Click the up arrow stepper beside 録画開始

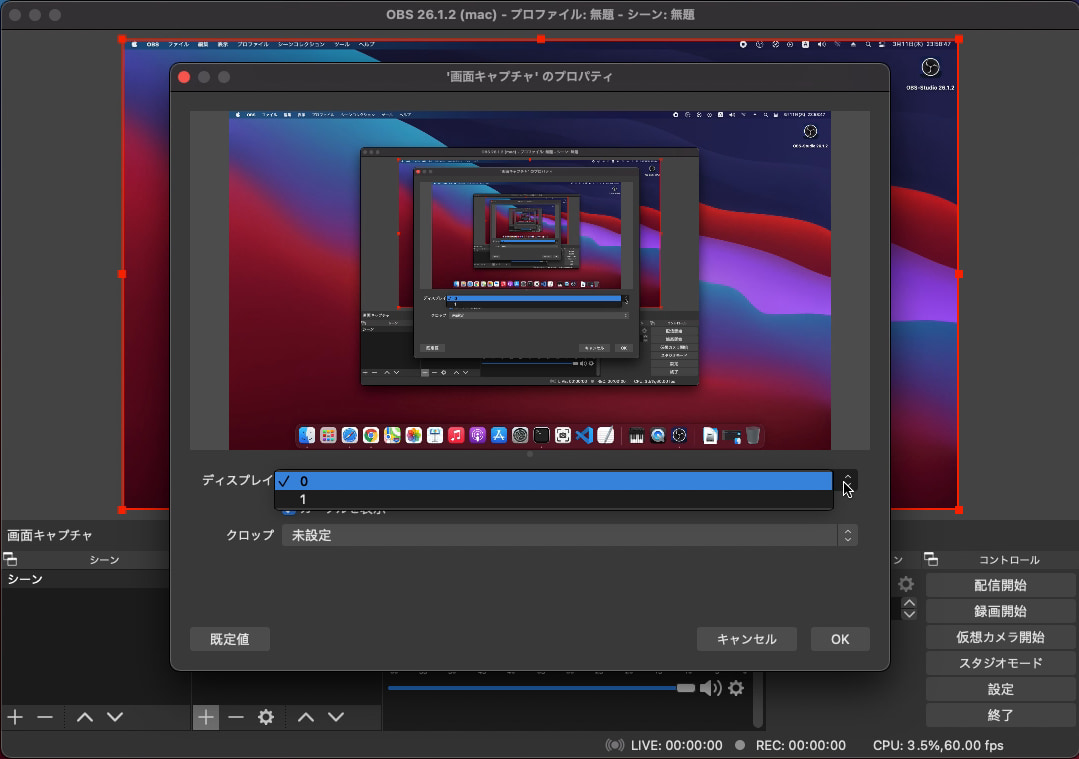coord(909,603)
